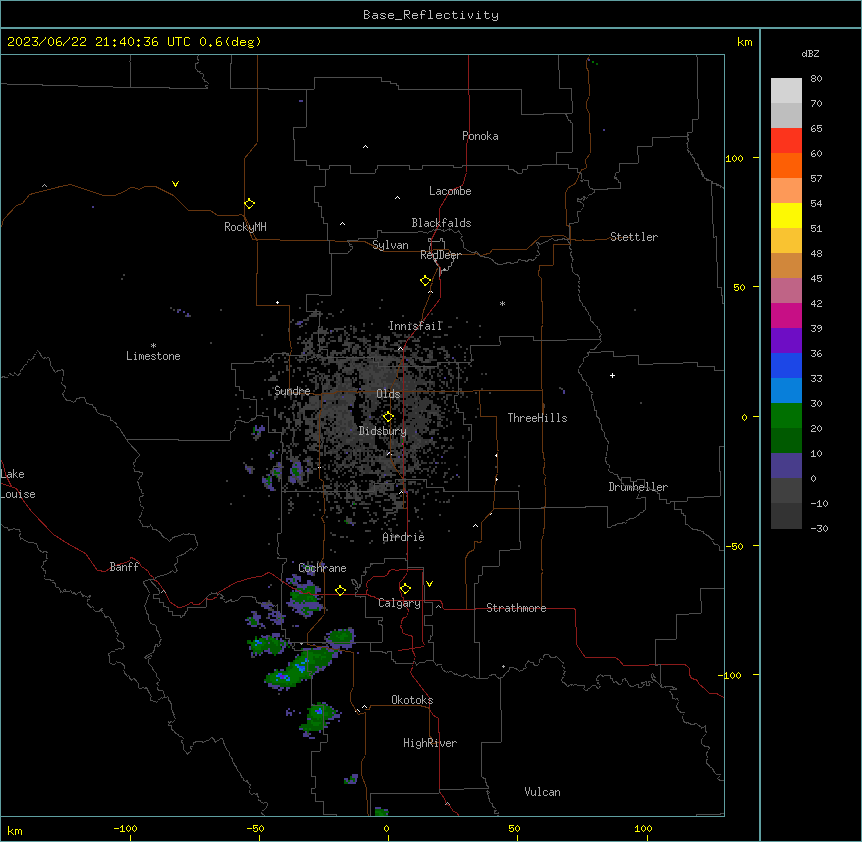Image resolution: width=862 pixels, height=842 pixels.
Task: Click the Didsbury town label
Action: tap(383, 431)
